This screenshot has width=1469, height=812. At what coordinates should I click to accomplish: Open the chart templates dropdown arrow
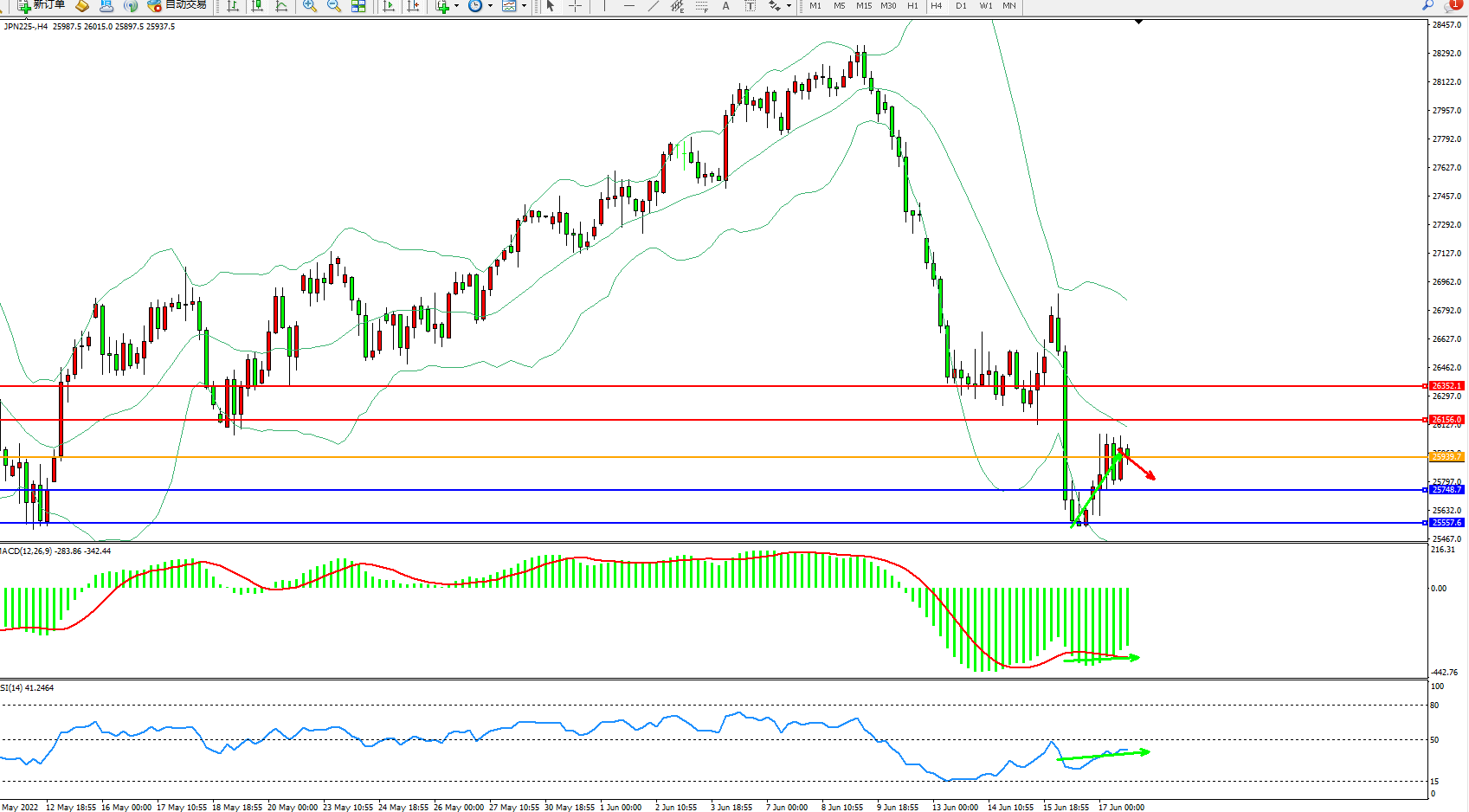[x=524, y=6]
